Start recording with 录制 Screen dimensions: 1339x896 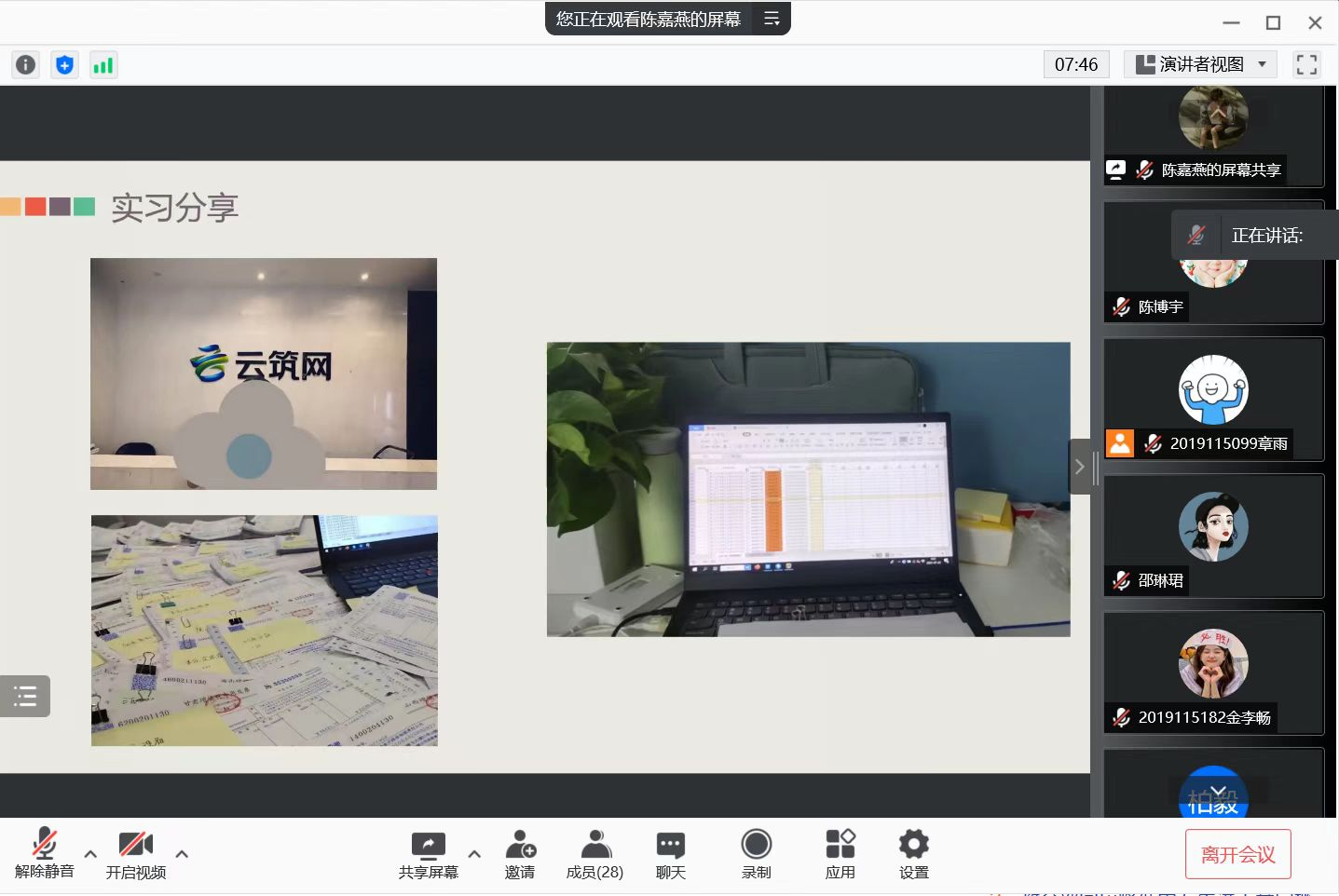tap(756, 854)
